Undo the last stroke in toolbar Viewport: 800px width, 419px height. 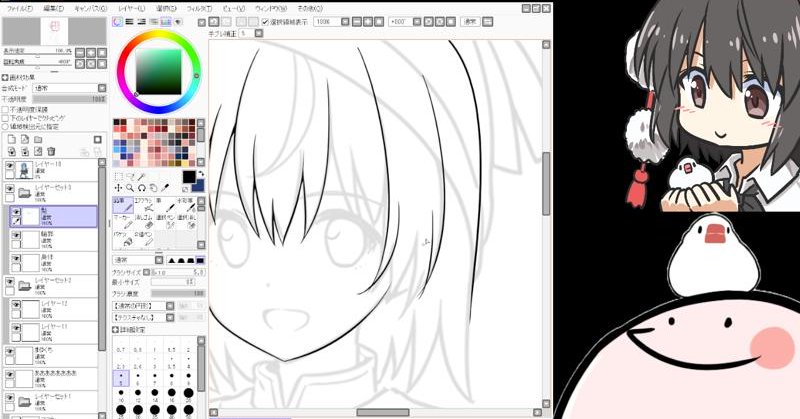click(x=214, y=22)
